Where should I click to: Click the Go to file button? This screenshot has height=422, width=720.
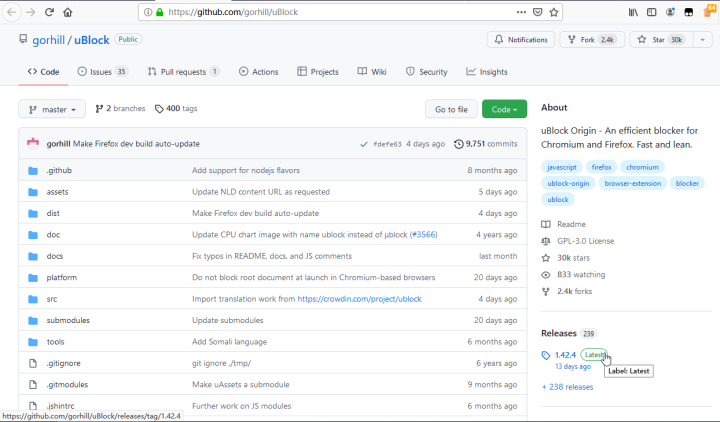451,109
